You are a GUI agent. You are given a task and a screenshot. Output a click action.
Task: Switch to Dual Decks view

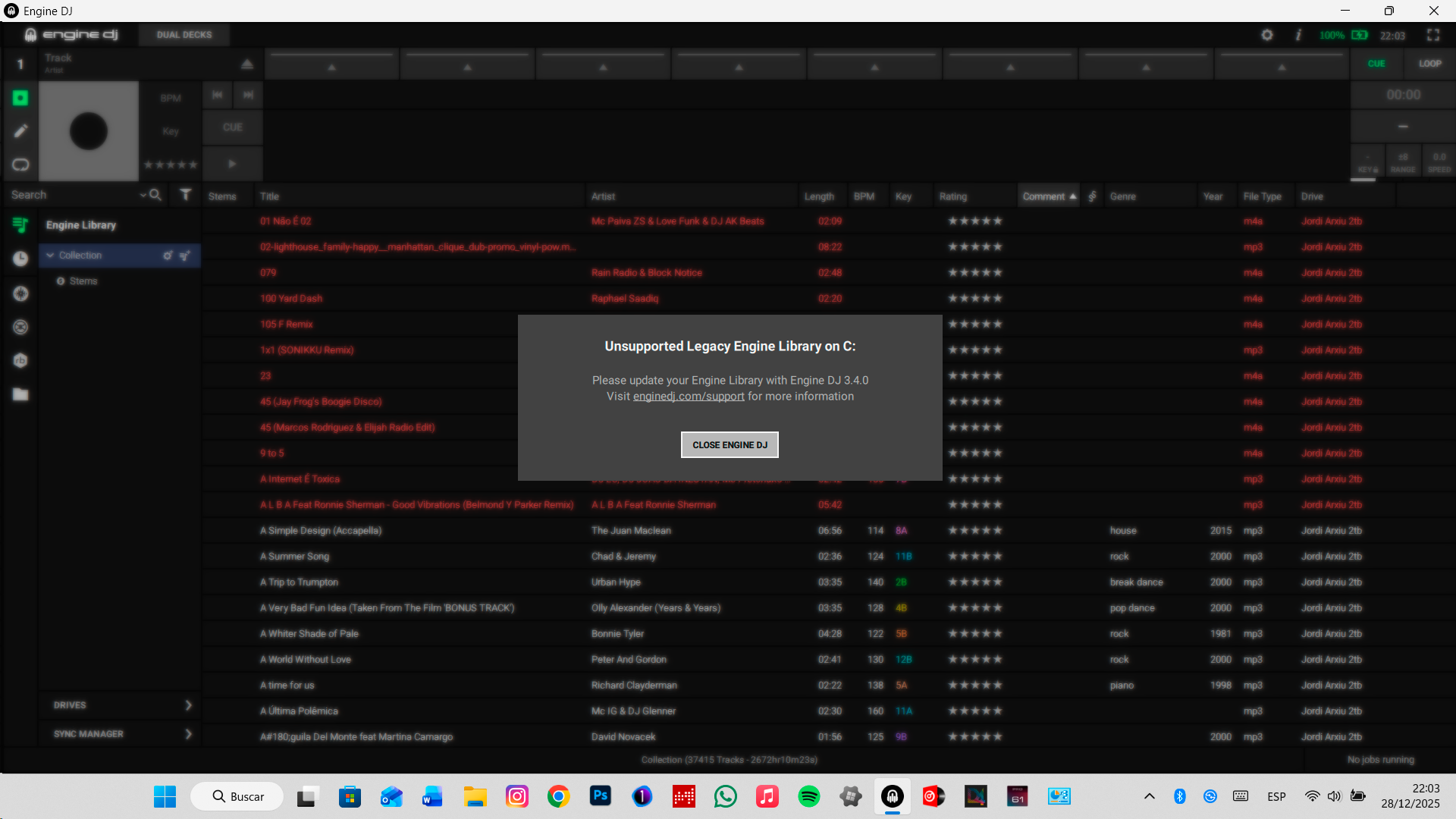click(184, 35)
